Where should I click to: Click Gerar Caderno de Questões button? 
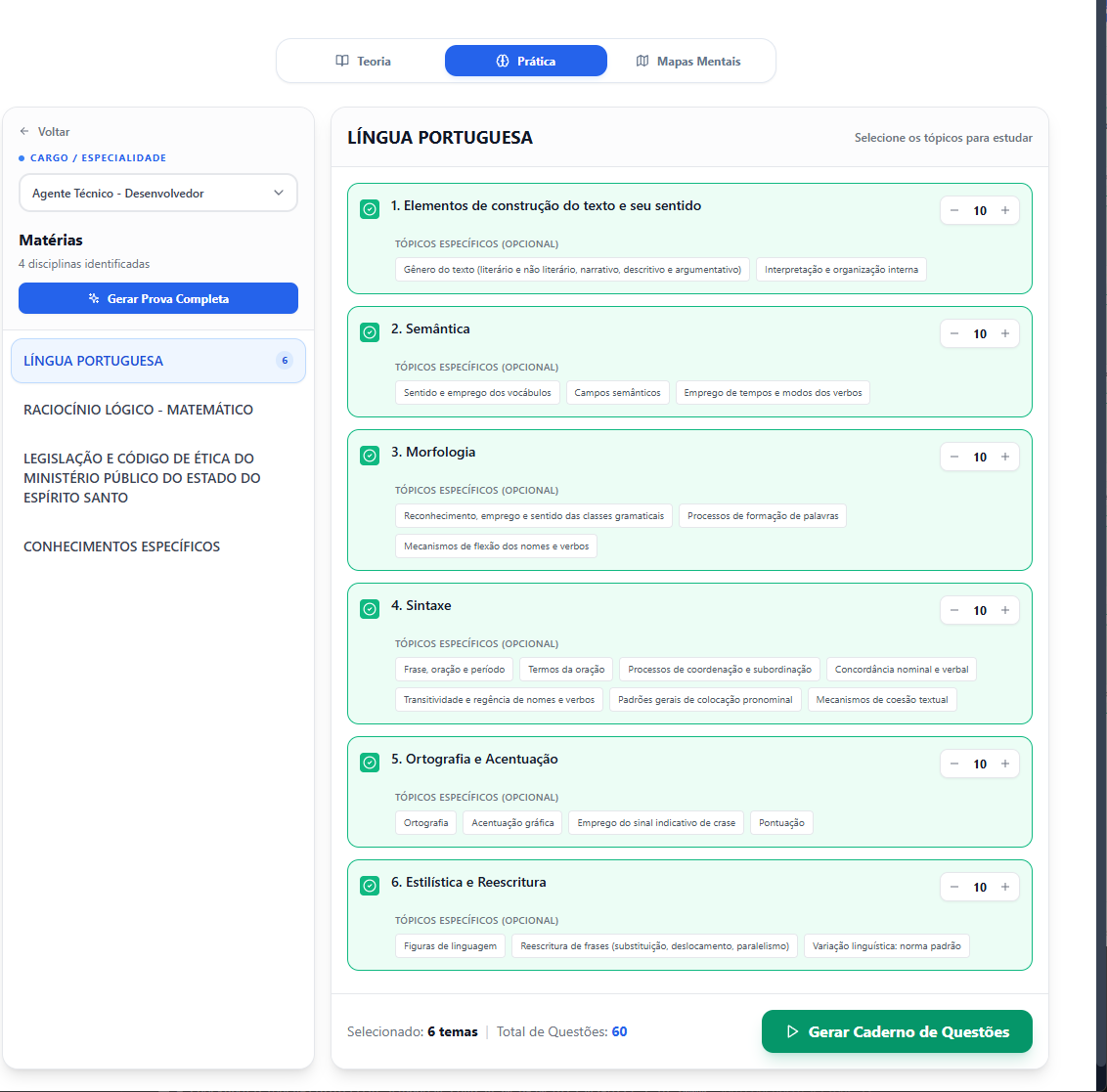[897, 1031]
